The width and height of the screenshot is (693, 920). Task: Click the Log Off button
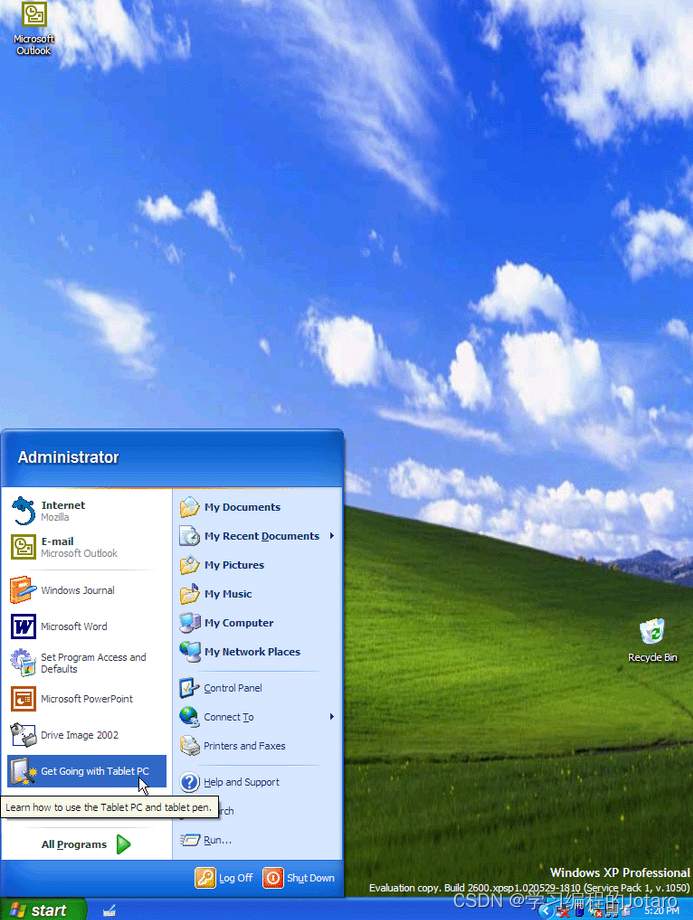tap(224, 878)
